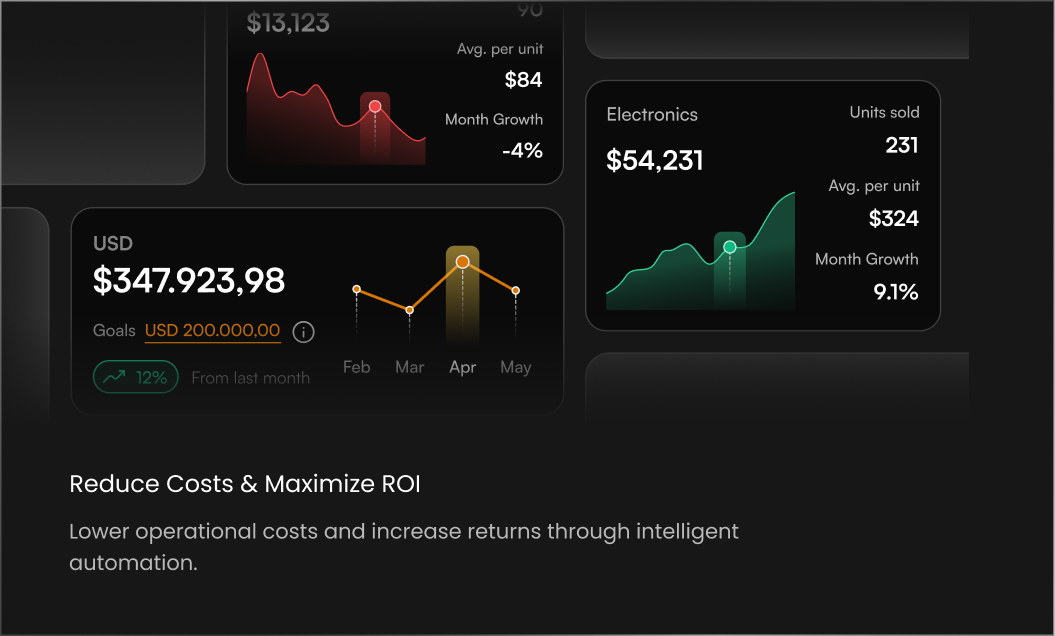Click the Electronics card title
1055x636 pixels.
pyautogui.click(x=652, y=114)
